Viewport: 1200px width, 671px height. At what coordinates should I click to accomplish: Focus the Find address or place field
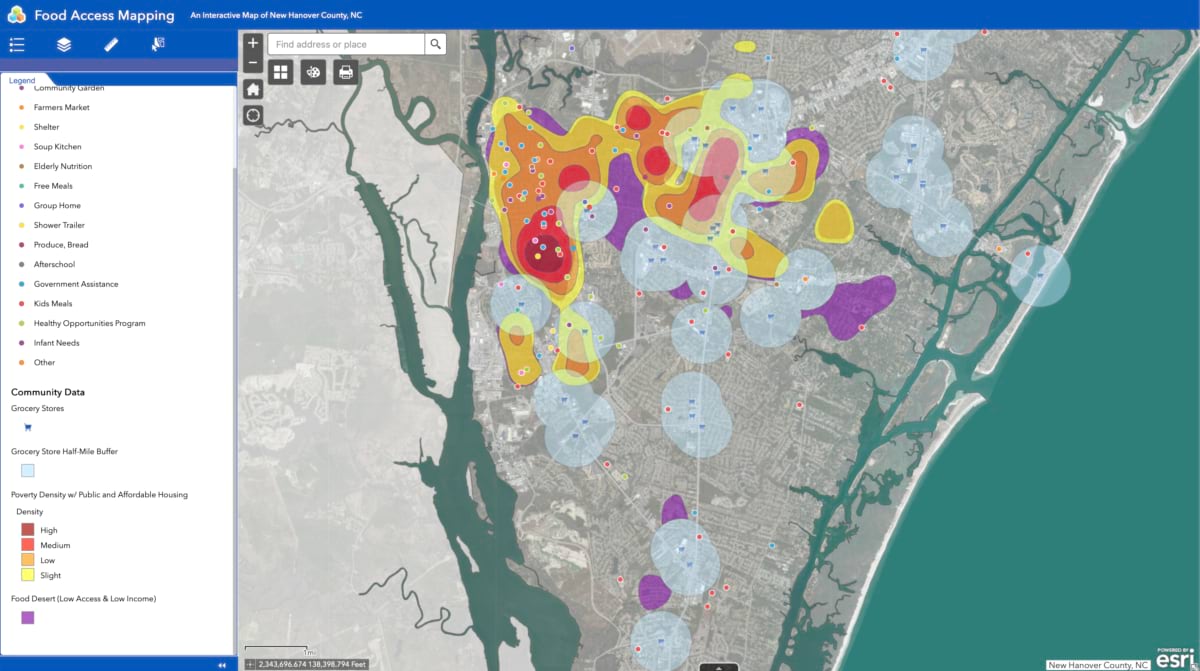point(346,44)
